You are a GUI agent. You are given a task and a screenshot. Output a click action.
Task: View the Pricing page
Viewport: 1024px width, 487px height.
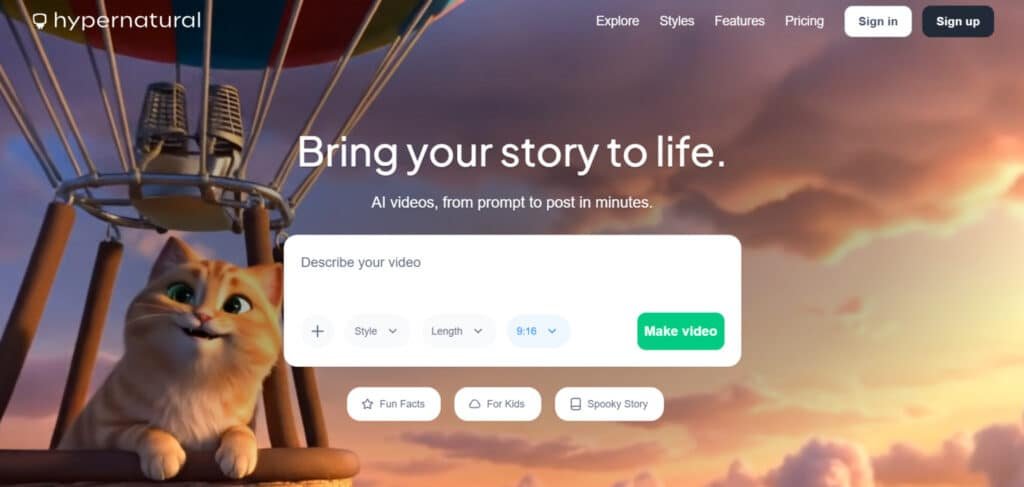click(x=804, y=21)
